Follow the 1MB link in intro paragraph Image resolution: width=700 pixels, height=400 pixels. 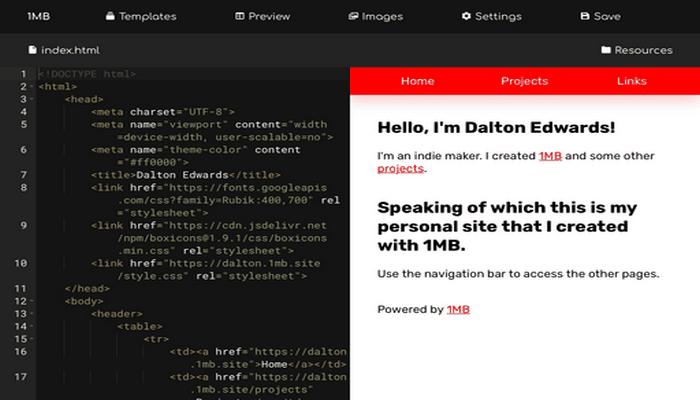pos(550,156)
